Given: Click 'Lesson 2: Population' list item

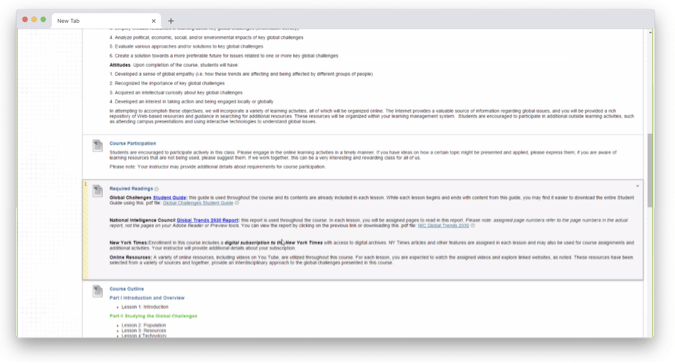Looking at the screenshot, I should [144, 326].
